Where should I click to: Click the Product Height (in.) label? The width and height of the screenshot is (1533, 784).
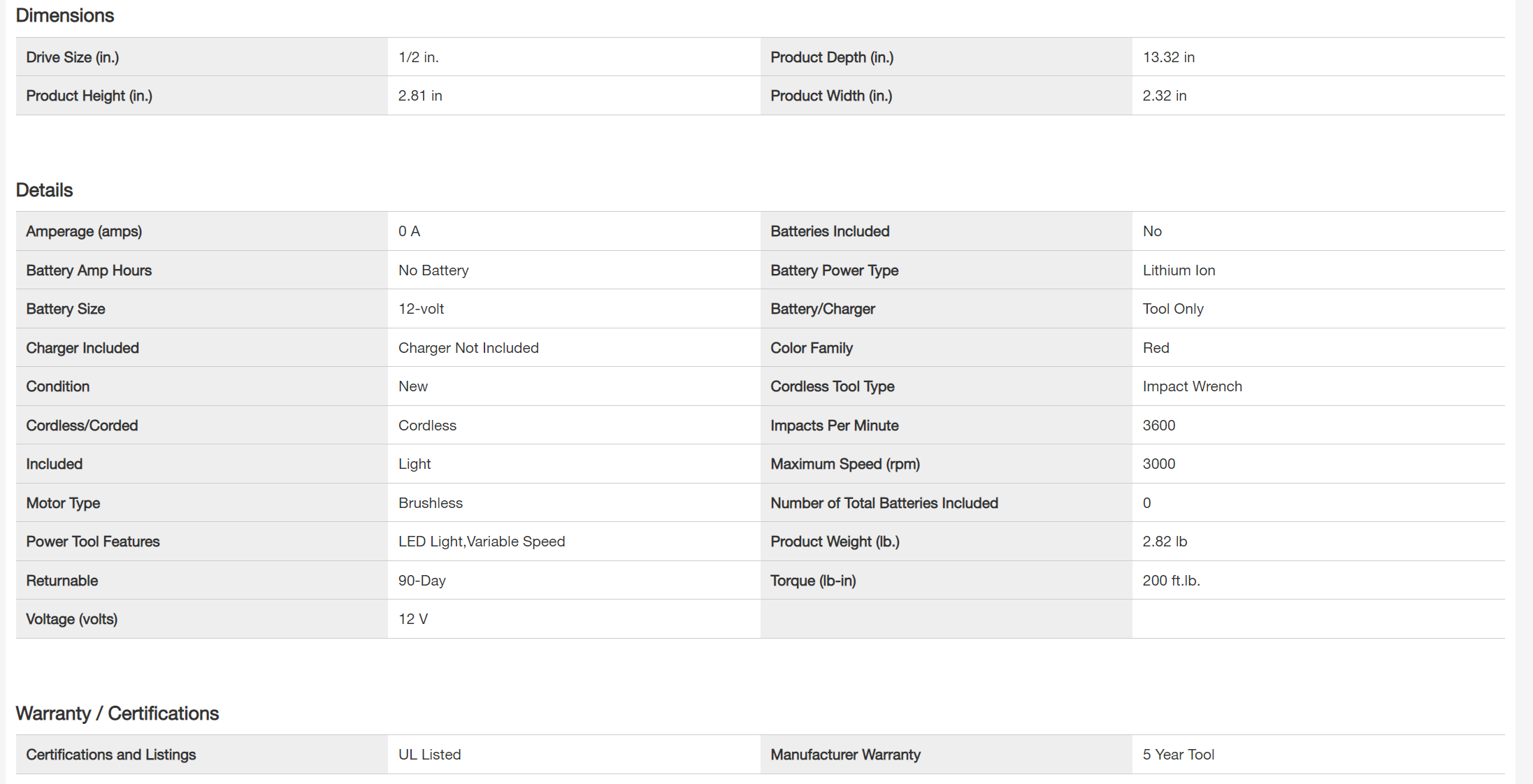pyautogui.click(x=89, y=96)
